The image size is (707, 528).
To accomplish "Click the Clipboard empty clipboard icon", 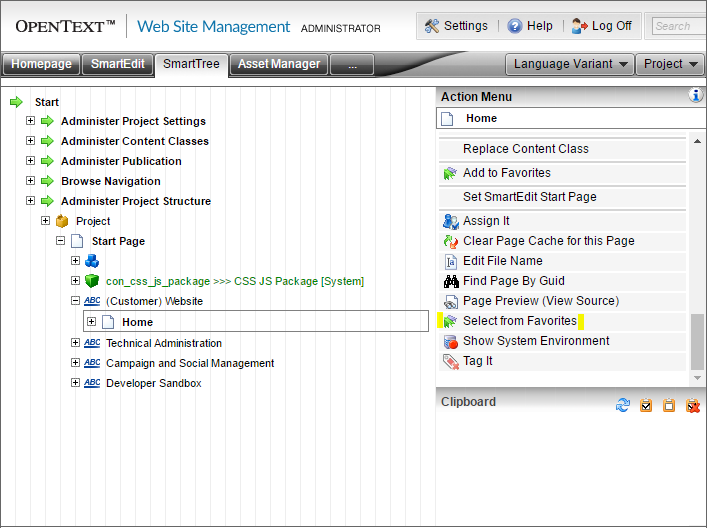I will pos(669,405).
